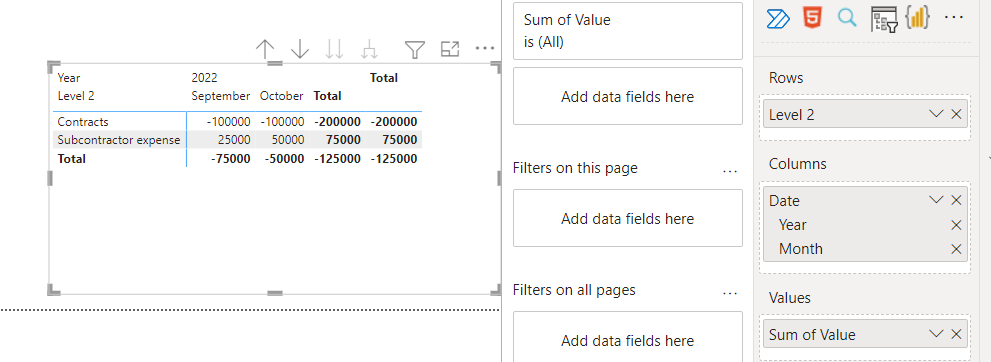The width and height of the screenshot is (991, 362).
Task: Open Date field dropdown chevron
Action: (936, 200)
